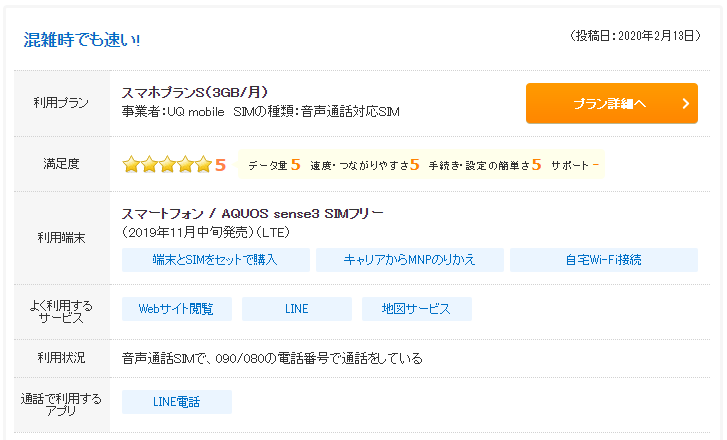Click the 利用端末 row label
The image size is (727, 440).
pyautogui.click(x=61, y=238)
